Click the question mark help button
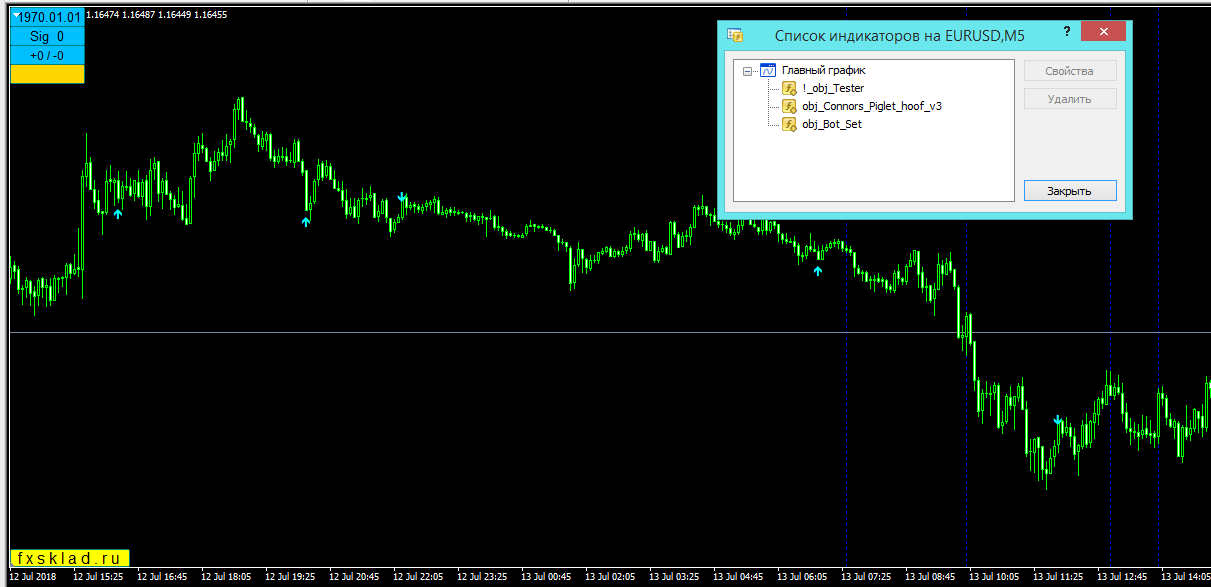This screenshot has height=587, width=1211. pos(1067,32)
